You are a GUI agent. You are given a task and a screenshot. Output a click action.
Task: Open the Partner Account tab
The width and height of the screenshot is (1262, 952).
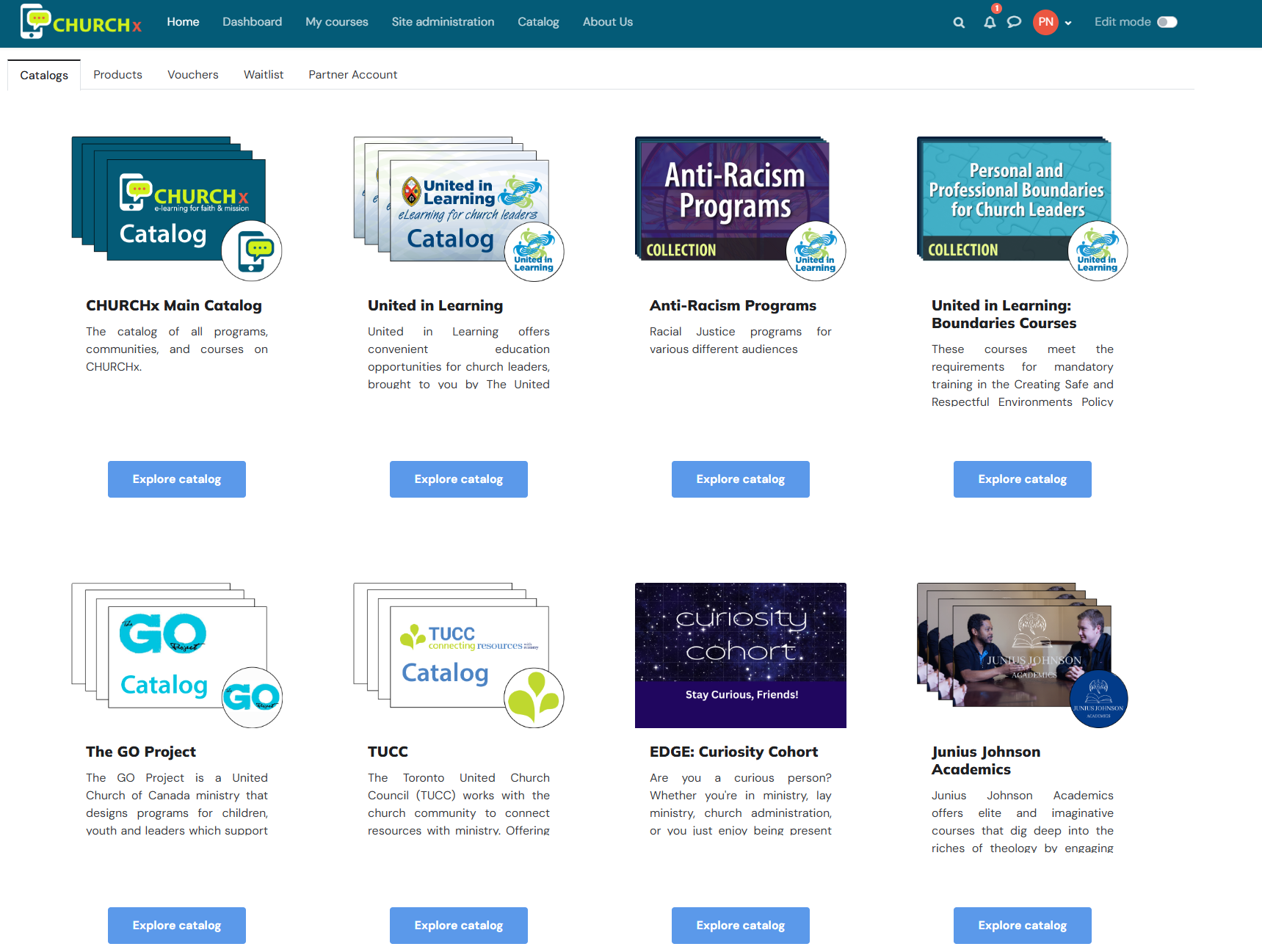[352, 75]
